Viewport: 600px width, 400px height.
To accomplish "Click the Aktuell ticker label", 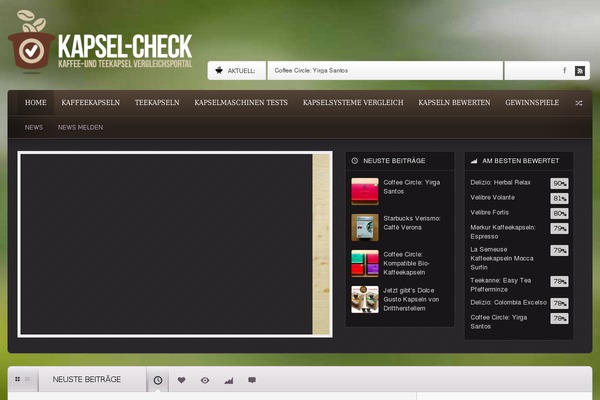I will coord(241,71).
